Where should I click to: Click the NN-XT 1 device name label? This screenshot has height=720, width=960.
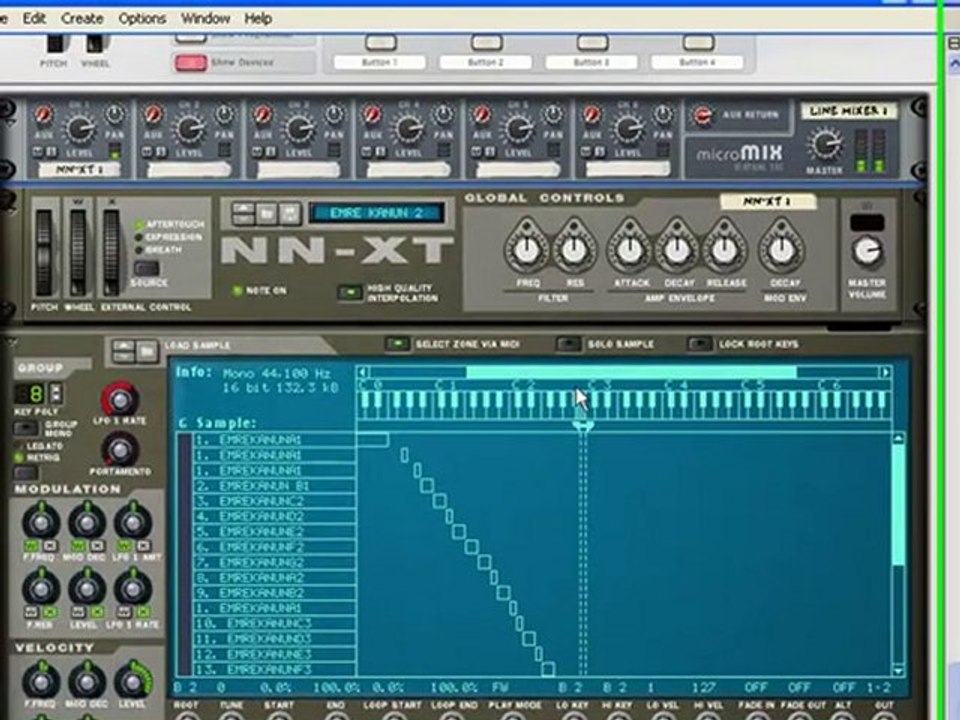768,201
